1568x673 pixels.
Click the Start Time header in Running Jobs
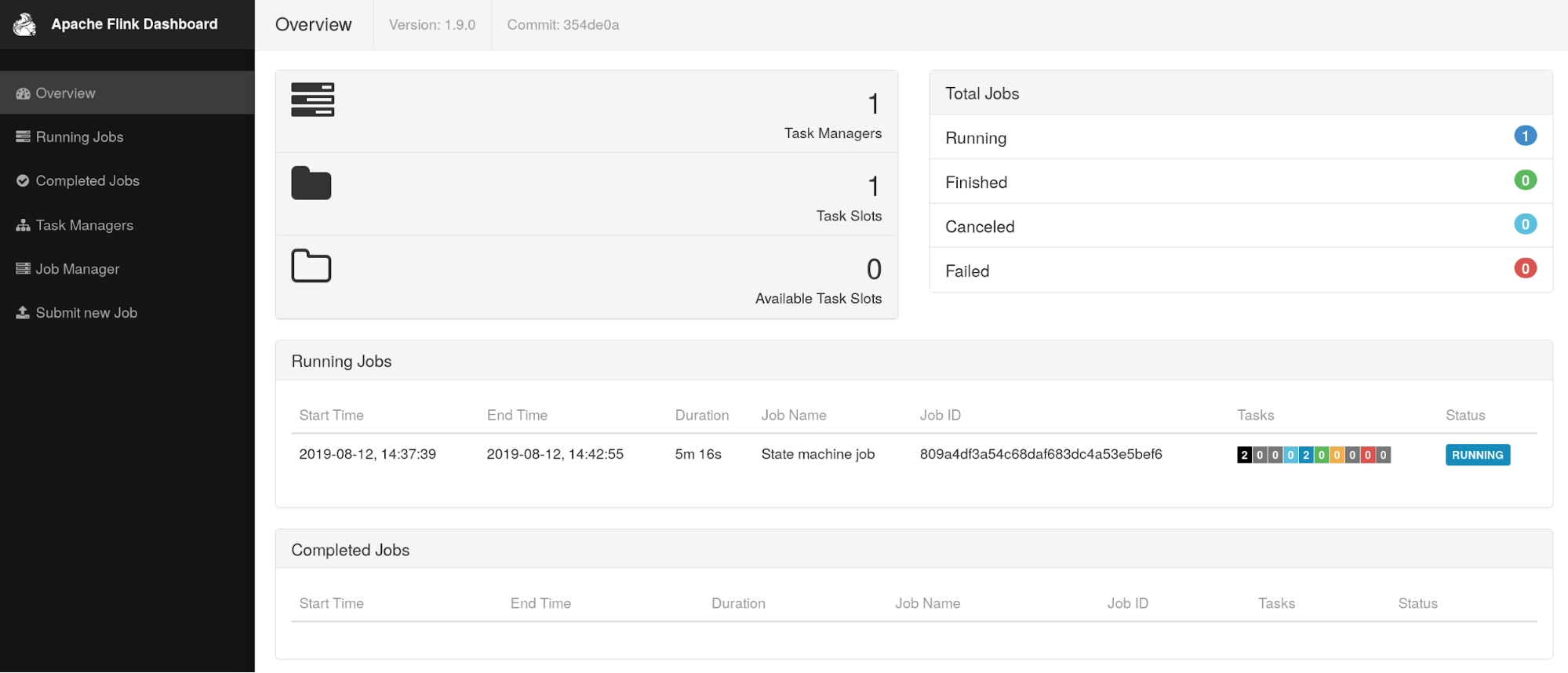[331, 415]
